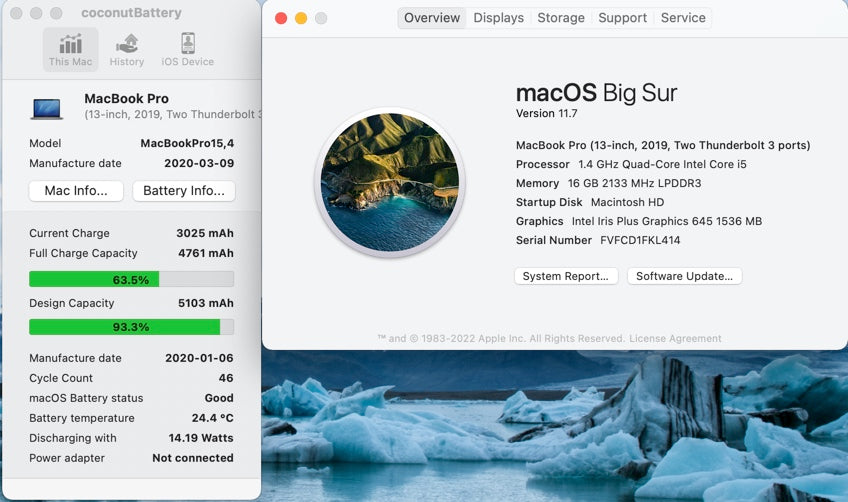Viewport: 848px width, 502px height.
Task: Click the macOS Battery status value Good
Action: click(219, 398)
